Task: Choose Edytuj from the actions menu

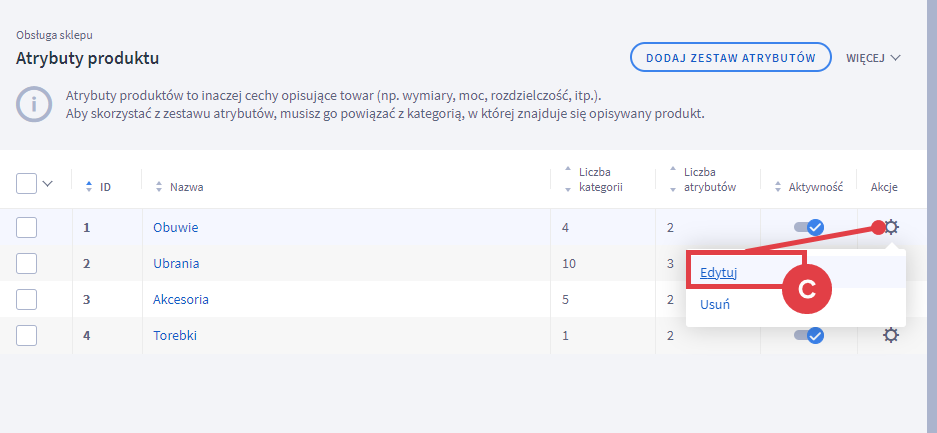Action: coord(718,273)
